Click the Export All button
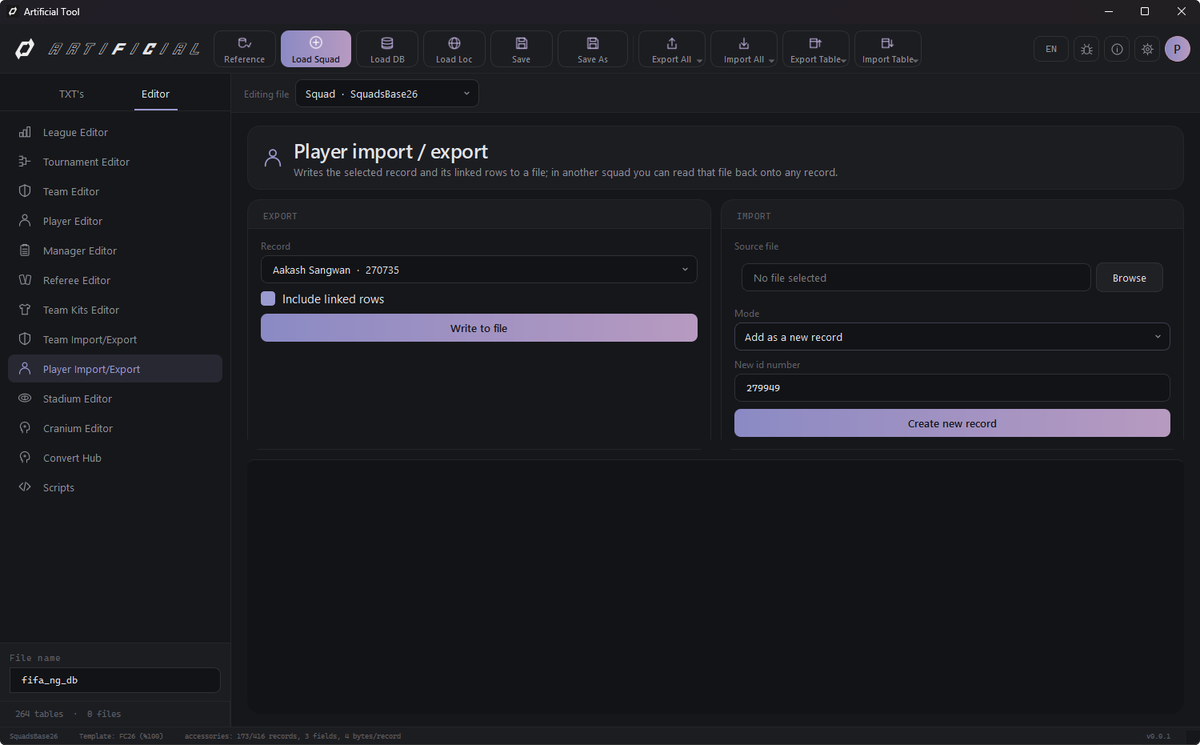Image resolution: width=1200 pixels, height=745 pixels. pos(672,49)
